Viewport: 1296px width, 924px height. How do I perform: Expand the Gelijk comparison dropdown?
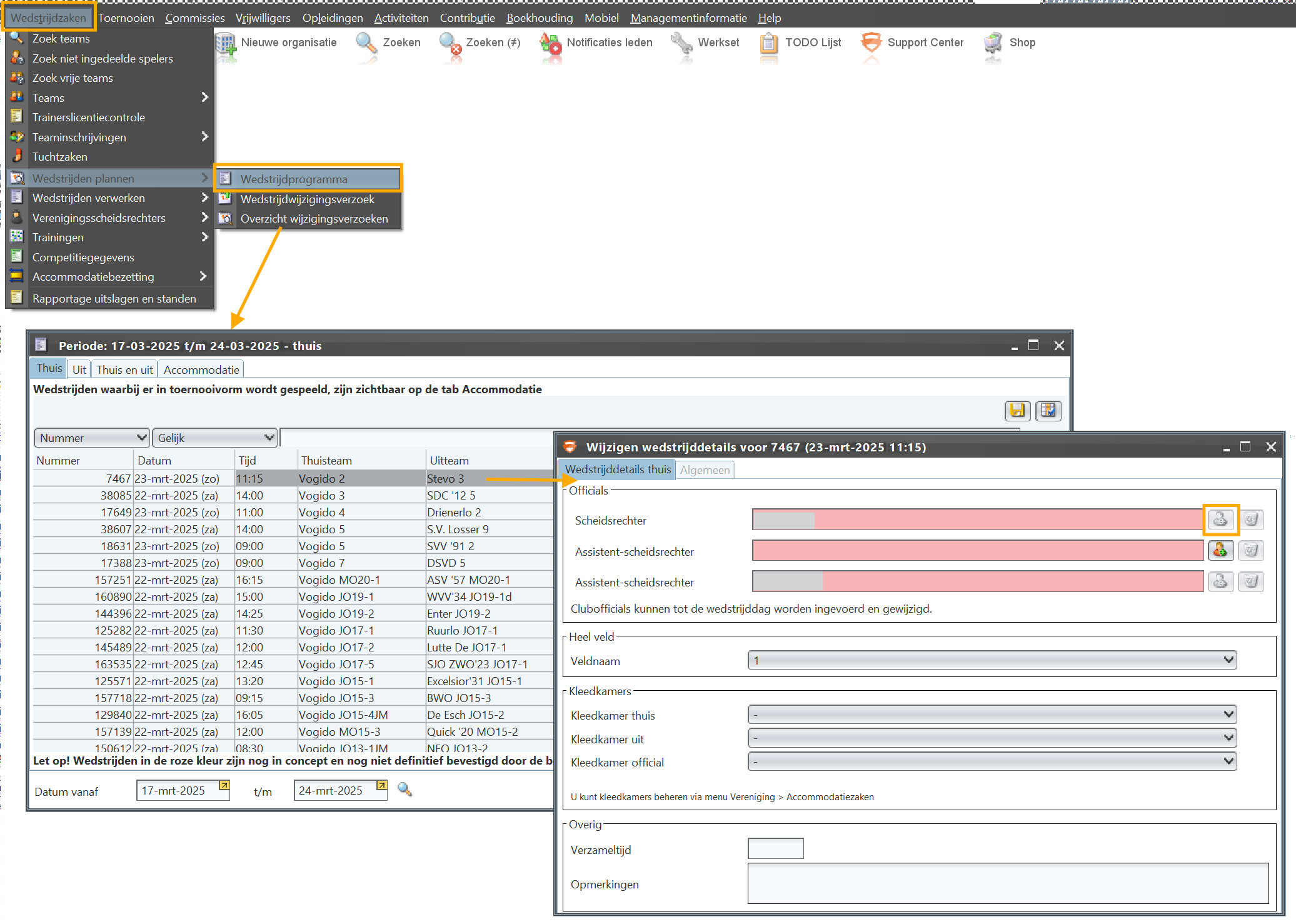(x=214, y=438)
